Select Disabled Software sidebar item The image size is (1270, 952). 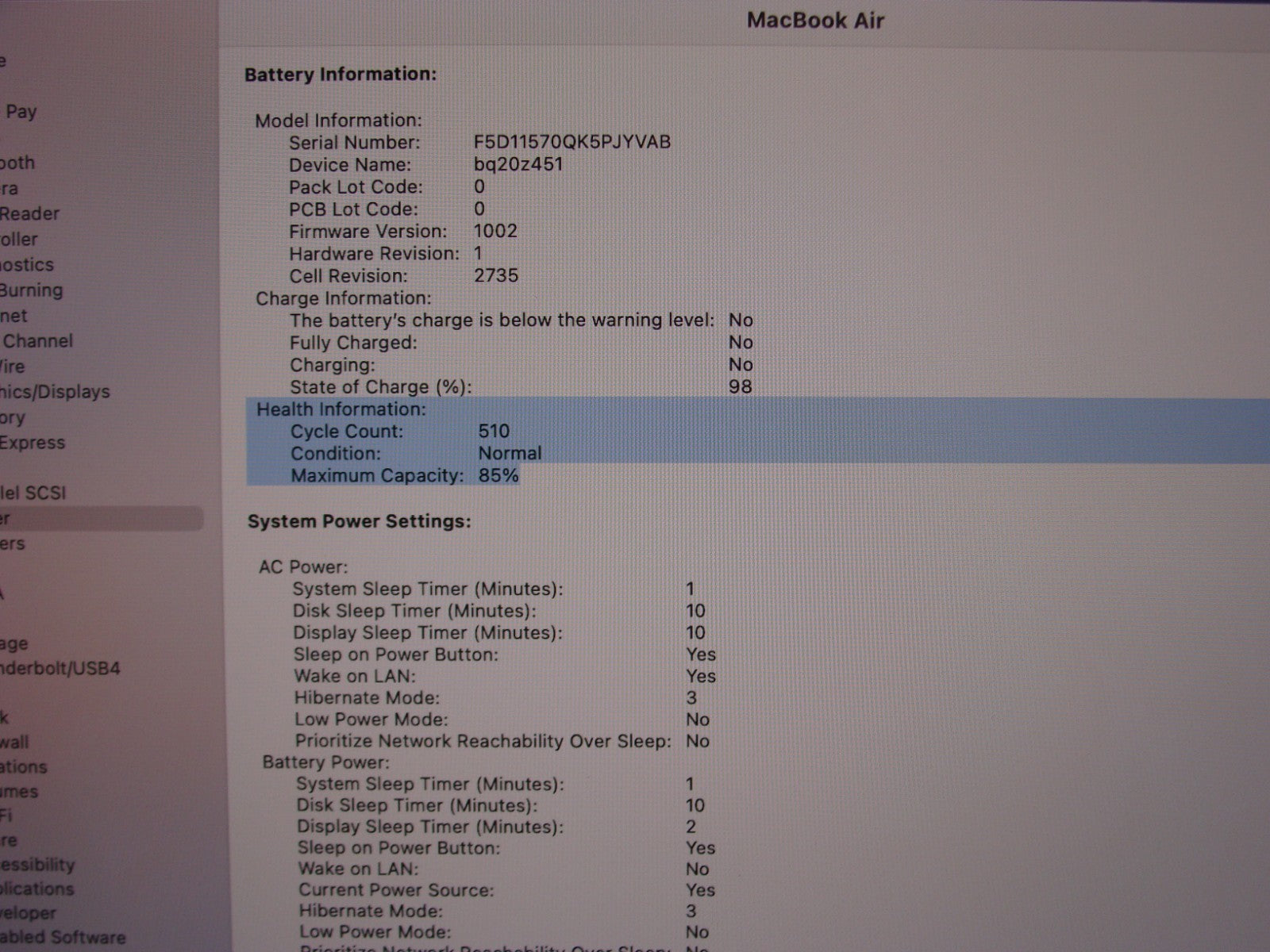tap(63, 937)
